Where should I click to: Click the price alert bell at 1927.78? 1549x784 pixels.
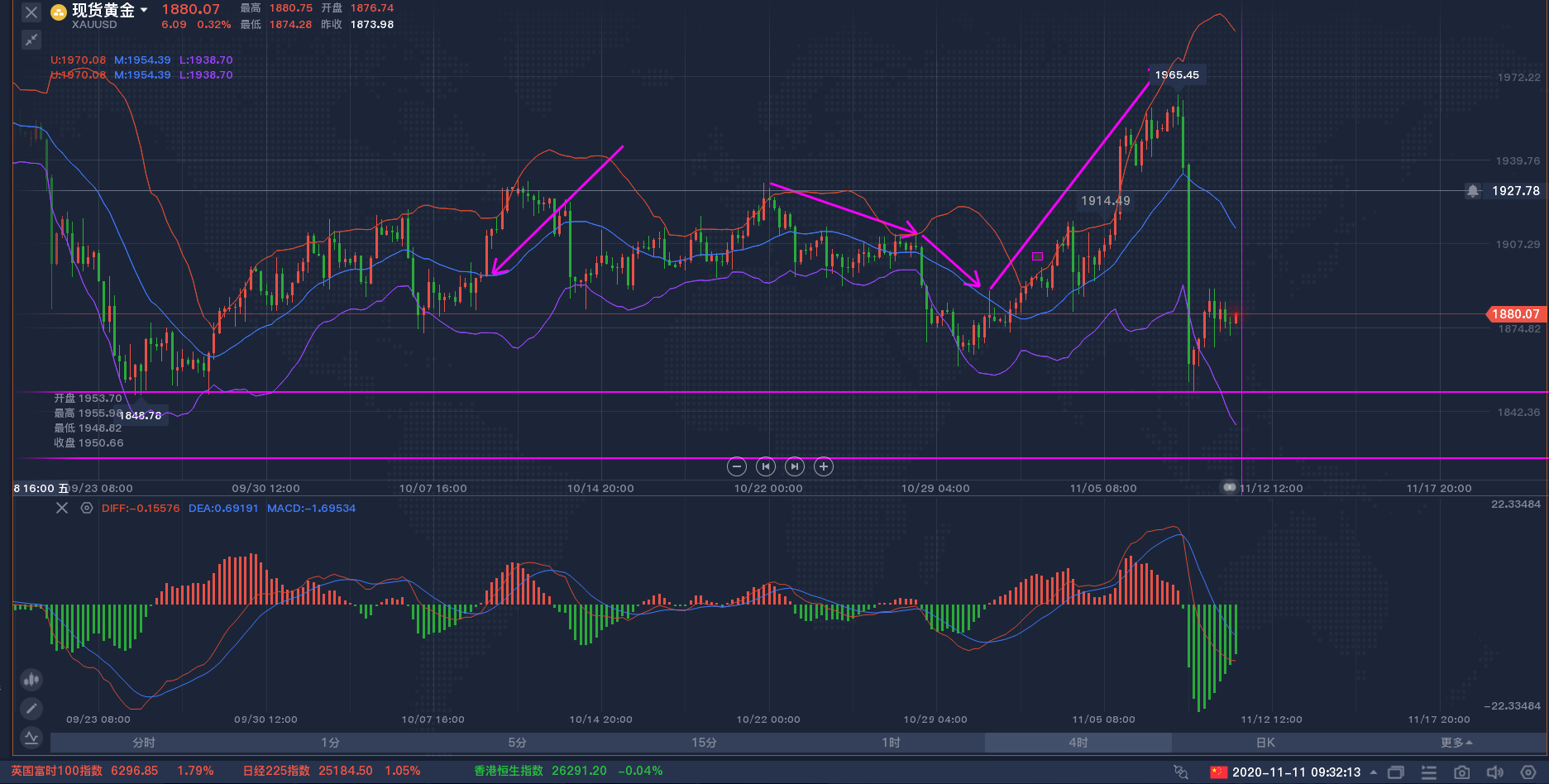1473,191
